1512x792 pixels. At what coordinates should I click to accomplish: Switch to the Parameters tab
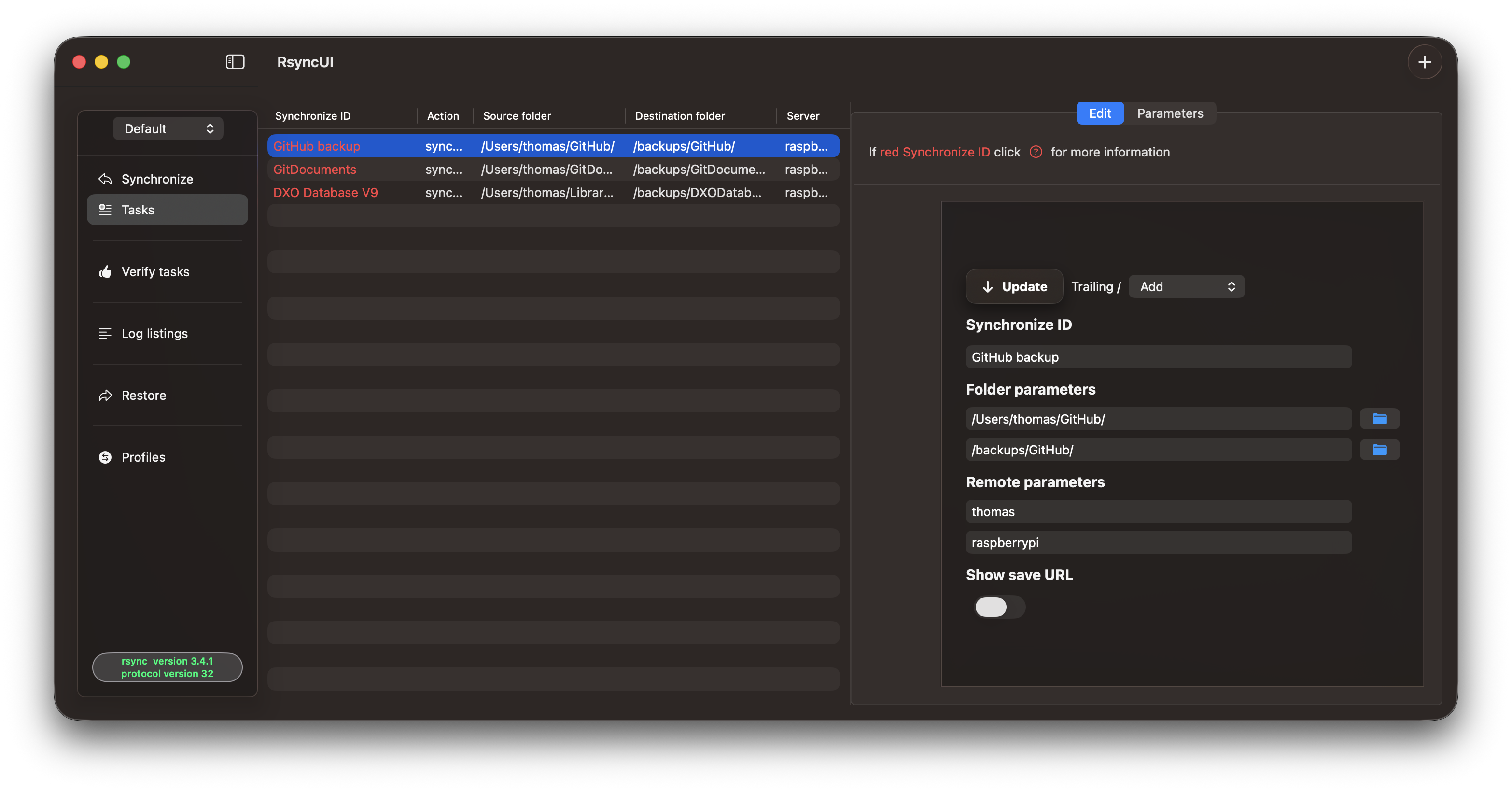pos(1170,113)
